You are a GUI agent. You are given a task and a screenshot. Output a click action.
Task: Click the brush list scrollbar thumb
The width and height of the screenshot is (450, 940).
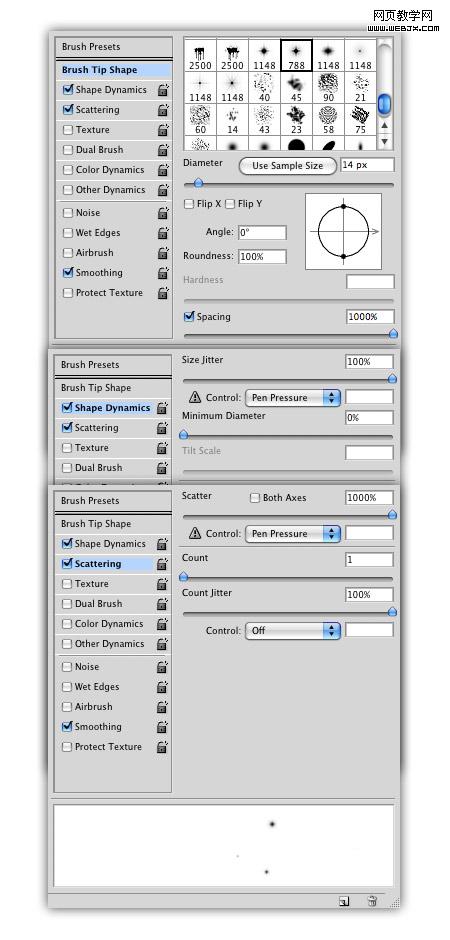tap(385, 103)
